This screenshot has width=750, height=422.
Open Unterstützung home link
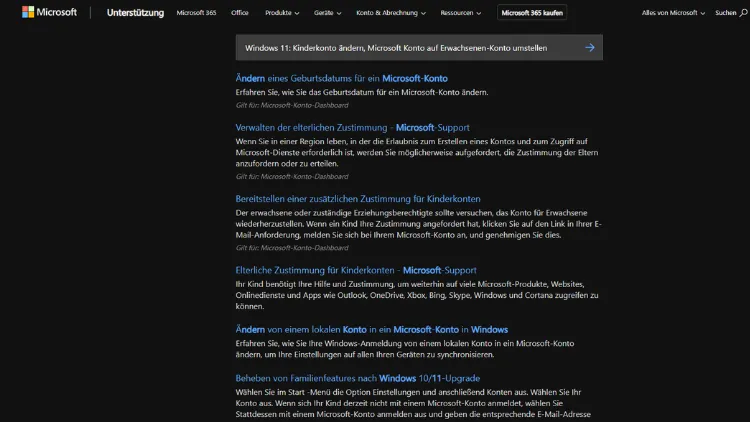click(x=135, y=13)
